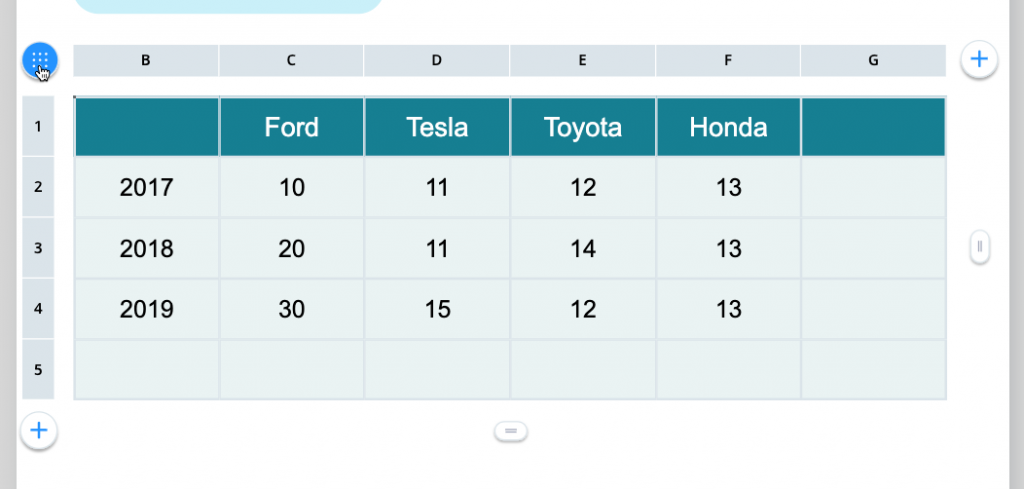Select the cell containing 30

point(291,310)
